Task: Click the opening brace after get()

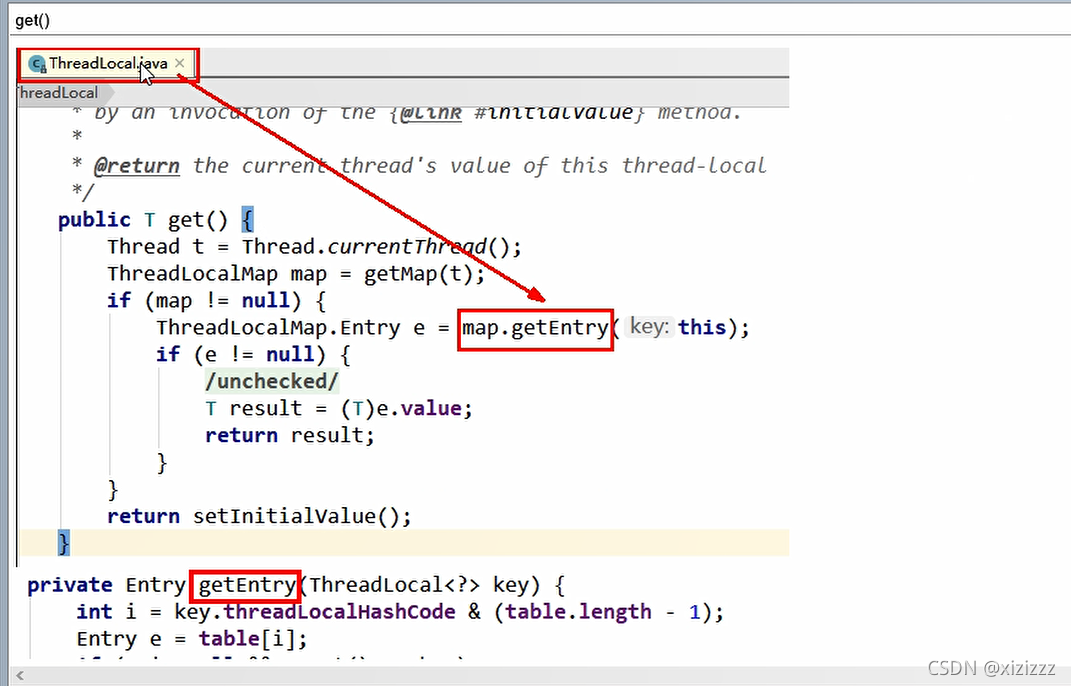Action: pyautogui.click(x=247, y=220)
